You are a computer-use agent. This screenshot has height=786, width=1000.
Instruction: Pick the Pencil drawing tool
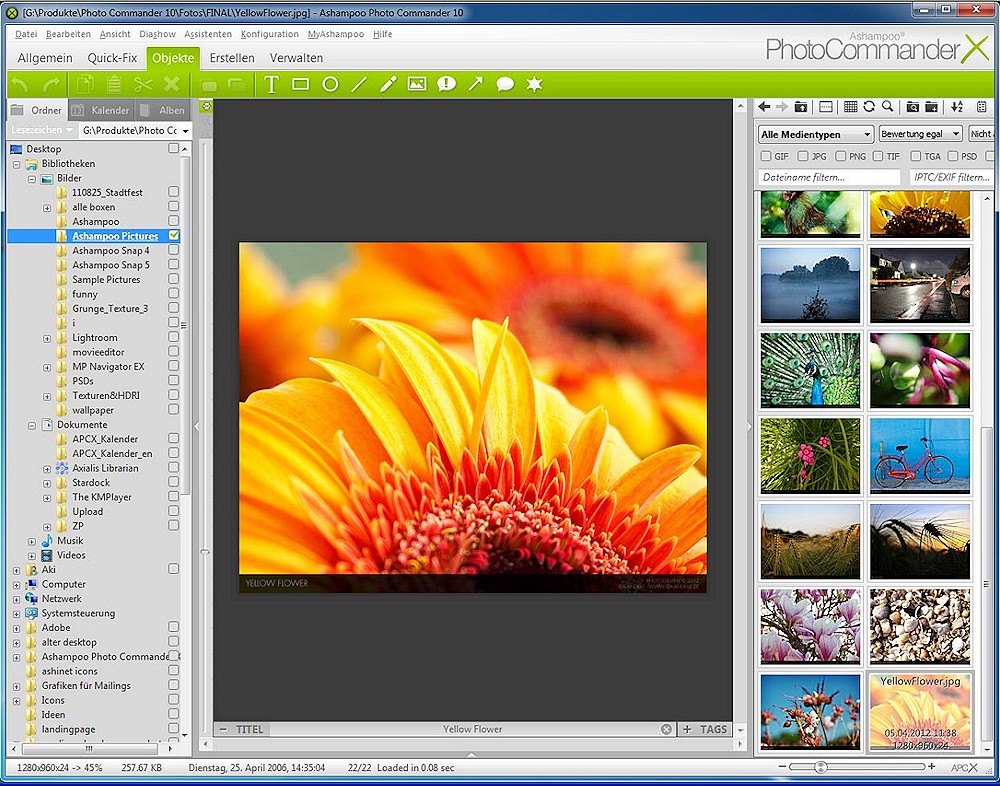coord(388,85)
